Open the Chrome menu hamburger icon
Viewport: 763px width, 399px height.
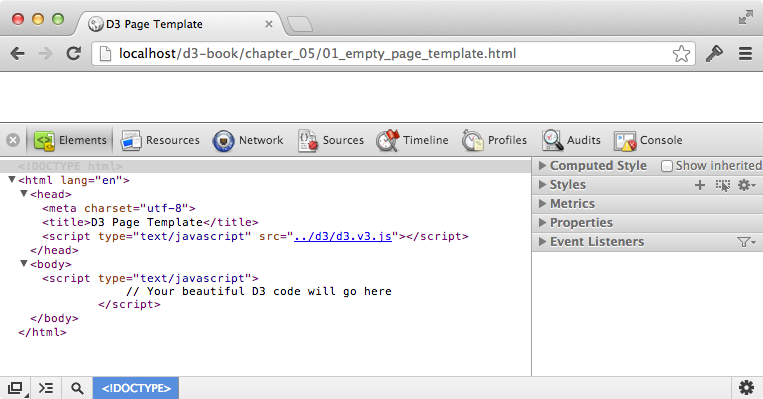click(x=745, y=54)
